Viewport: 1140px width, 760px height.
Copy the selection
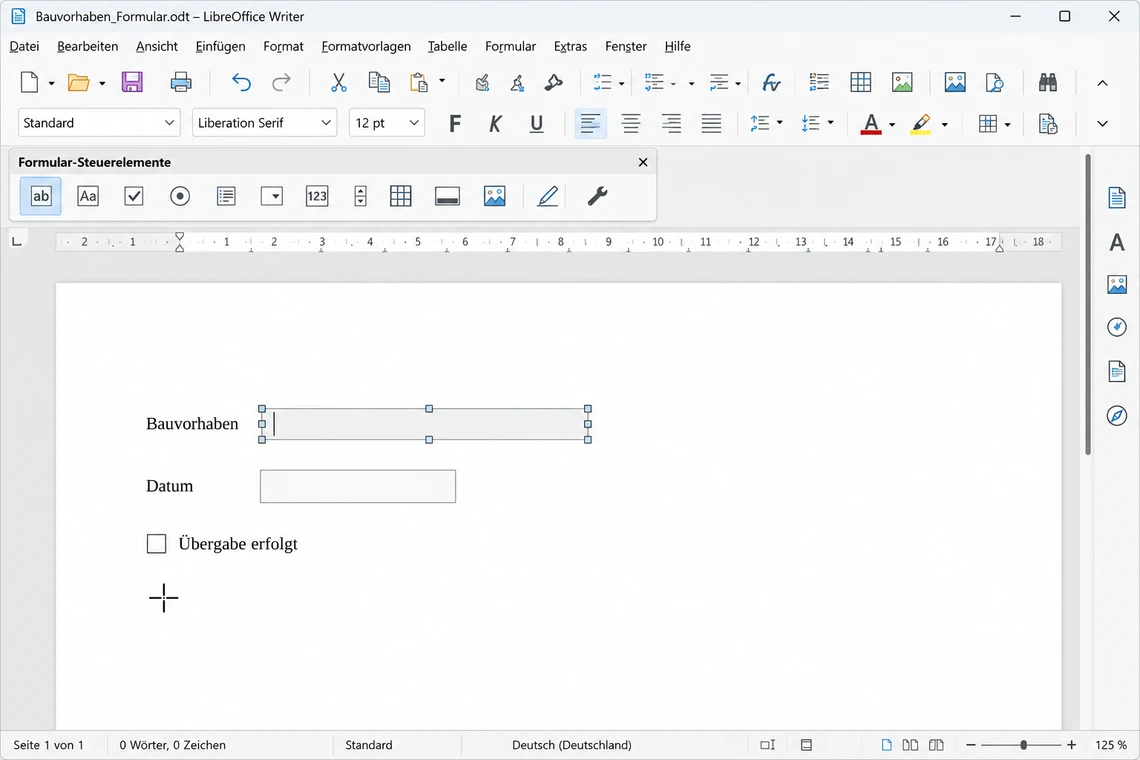pyautogui.click(x=379, y=83)
